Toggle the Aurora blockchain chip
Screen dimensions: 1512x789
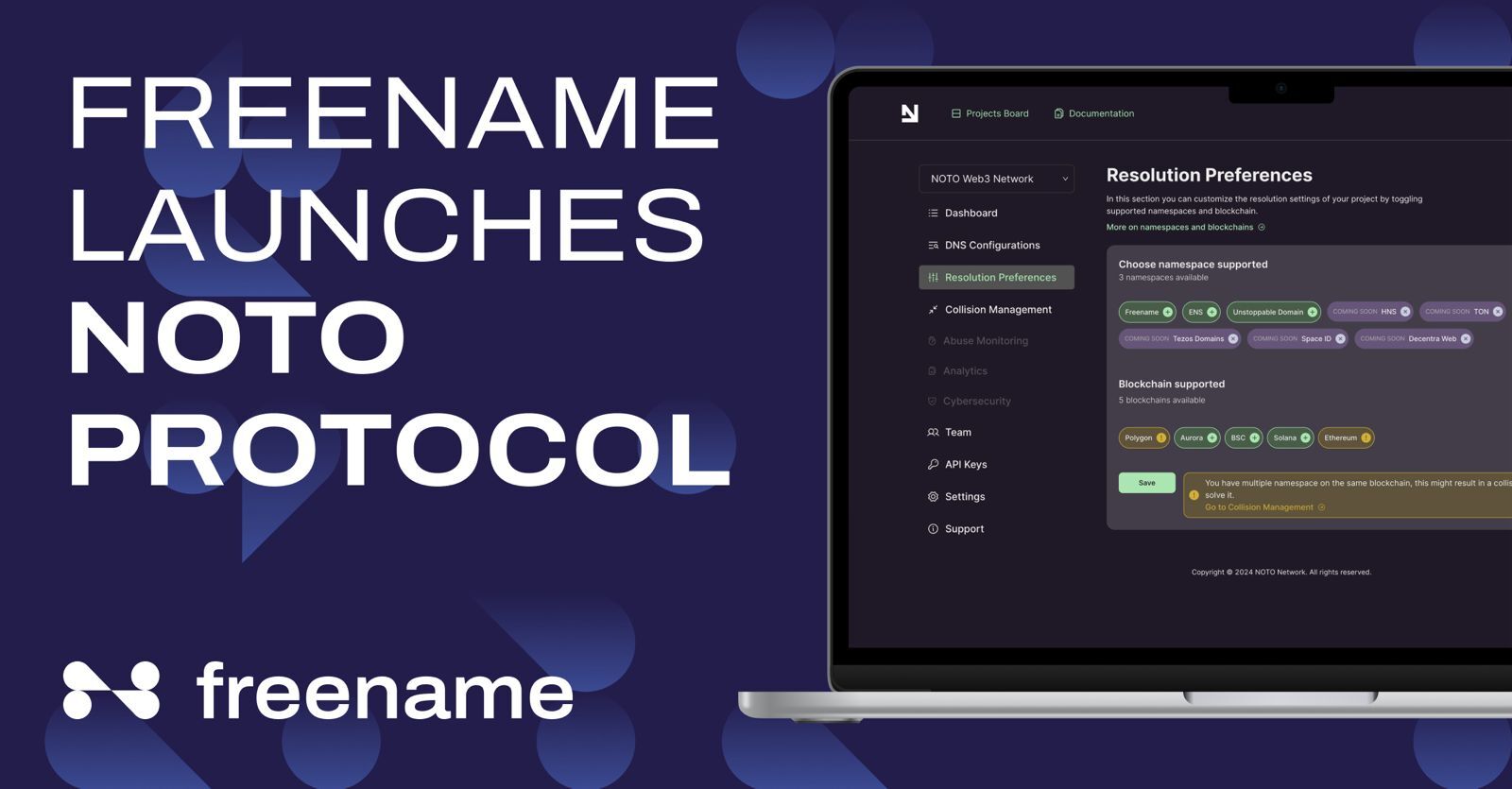1198,437
